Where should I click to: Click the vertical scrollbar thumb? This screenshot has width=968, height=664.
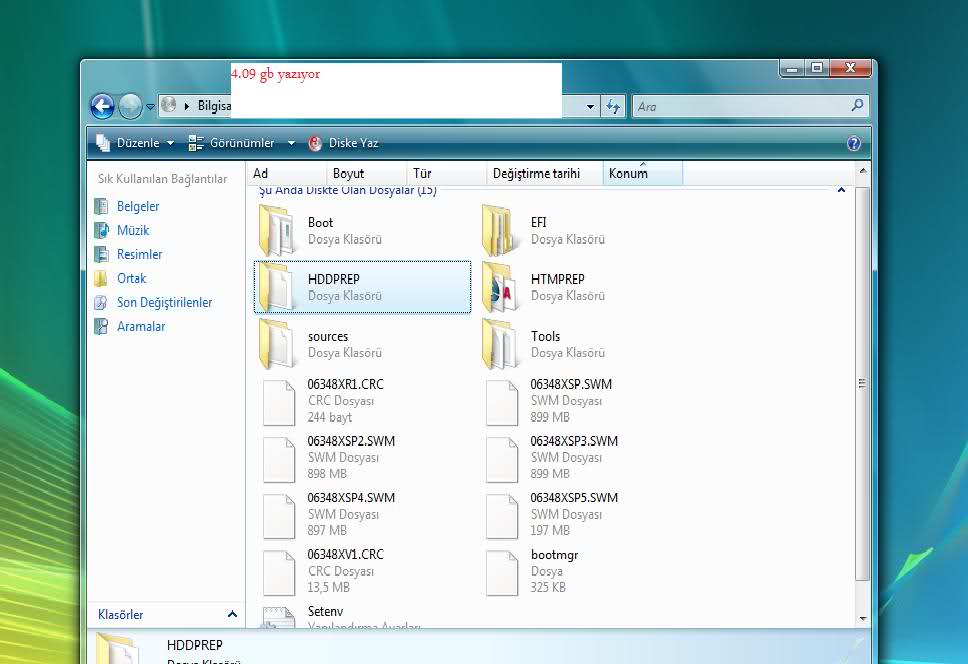(x=862, y=383)
